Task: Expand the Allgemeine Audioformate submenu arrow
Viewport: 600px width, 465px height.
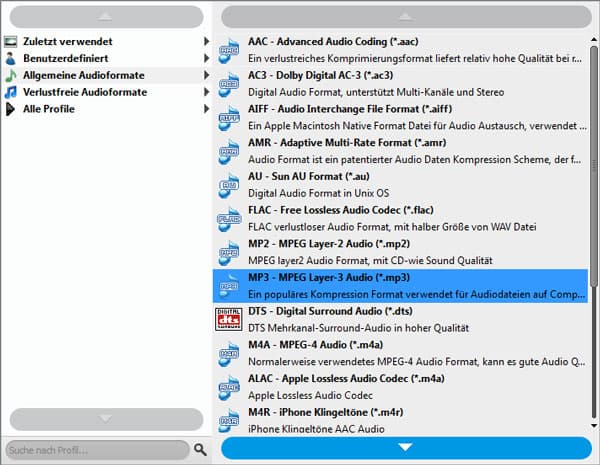Action: tap(206, 75)
